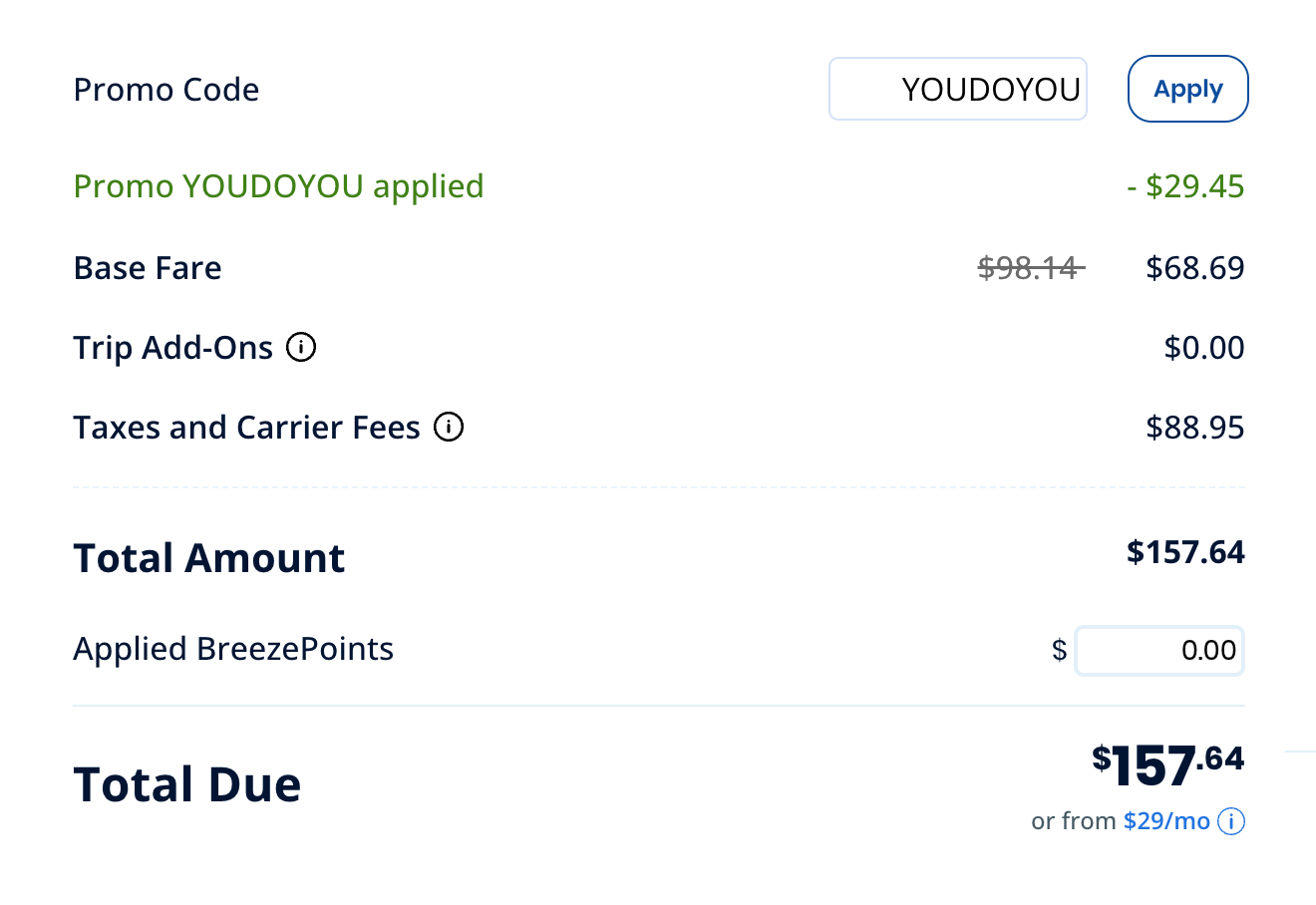Click the discounted $68.69 base fare price
The image size is (1316, 905).
pos(1194,267)
